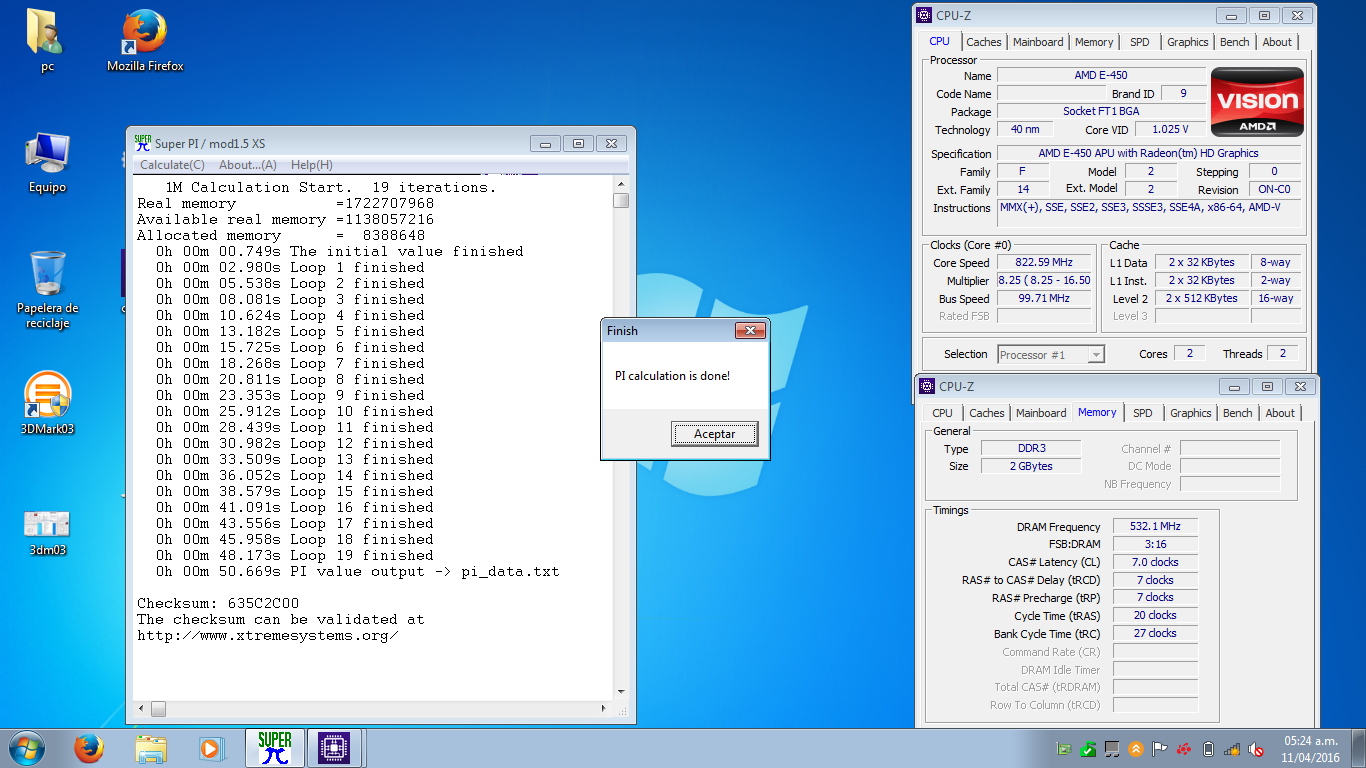Click the Super PI title bar icon

(x=143, y=143)
